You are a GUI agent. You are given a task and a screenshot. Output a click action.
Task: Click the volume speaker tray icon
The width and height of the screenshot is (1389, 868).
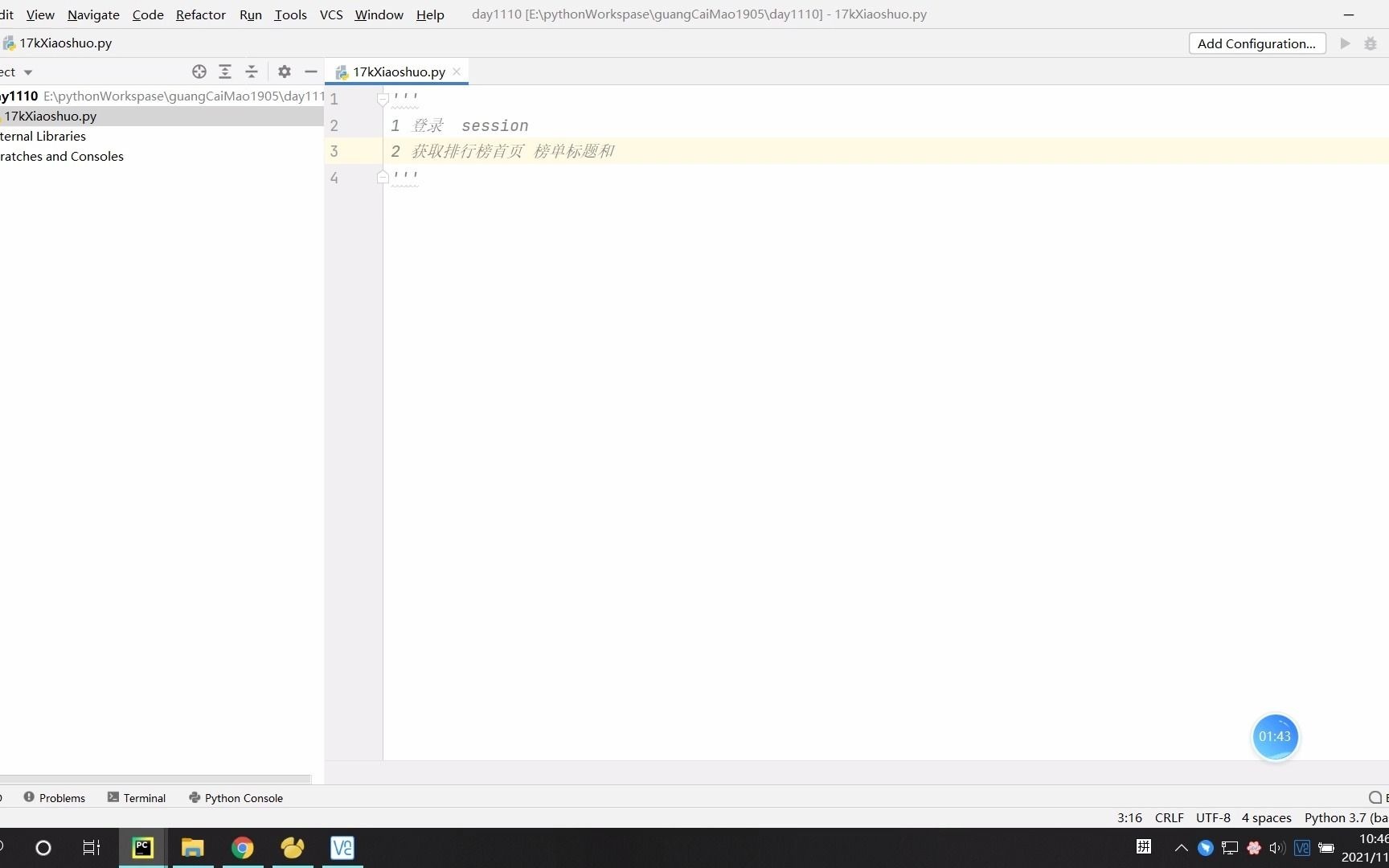point(1277,848)
